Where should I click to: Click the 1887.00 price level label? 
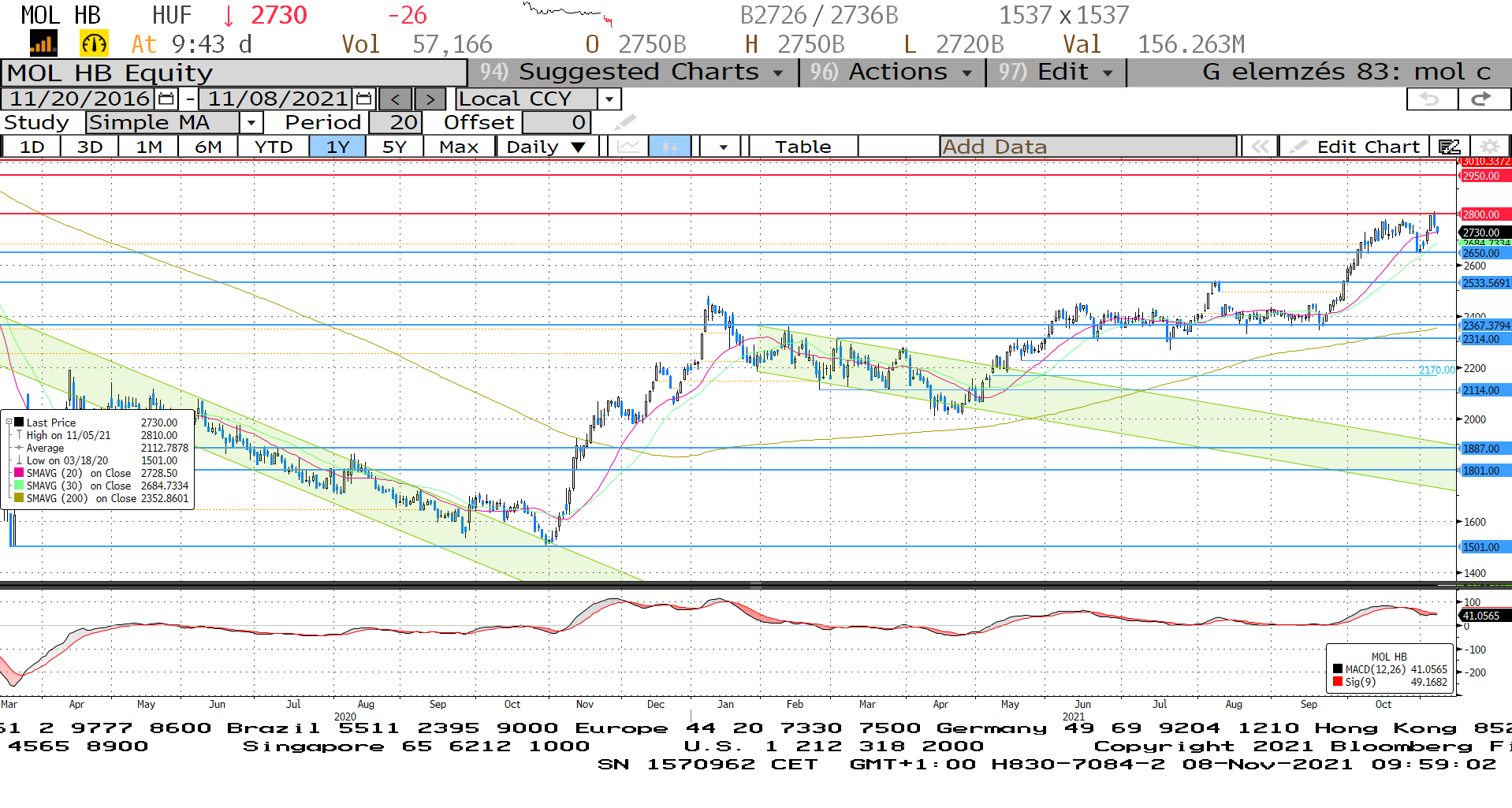pyautogui.click(x=1485, y=449)
